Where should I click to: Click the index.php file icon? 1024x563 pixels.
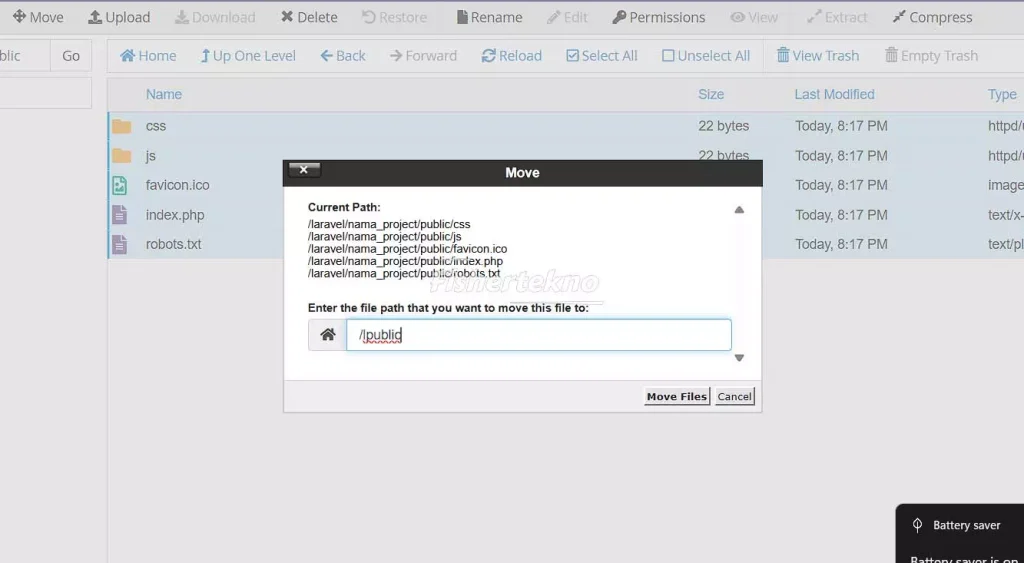point(120,215)
